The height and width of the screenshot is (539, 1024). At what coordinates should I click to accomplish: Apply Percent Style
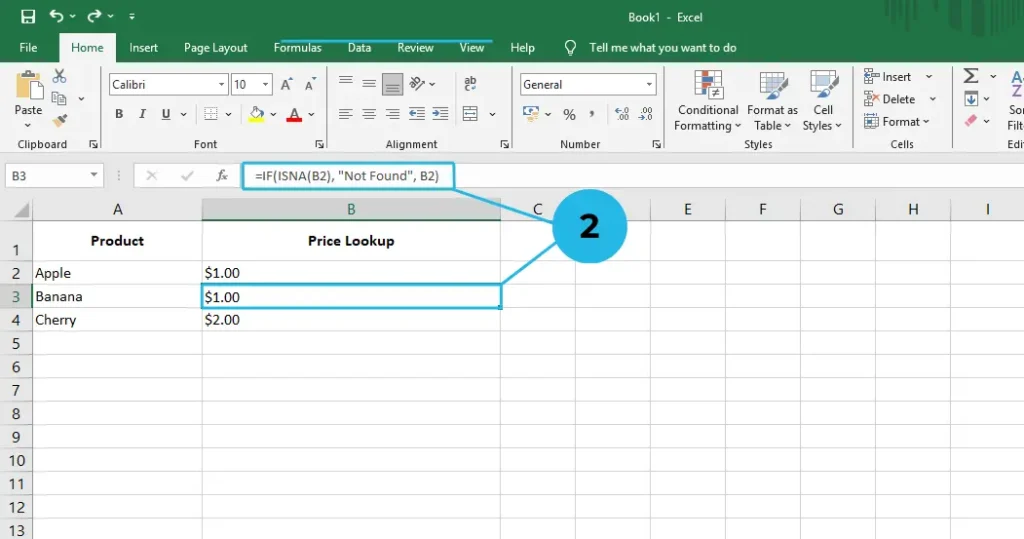click(569, 114)
